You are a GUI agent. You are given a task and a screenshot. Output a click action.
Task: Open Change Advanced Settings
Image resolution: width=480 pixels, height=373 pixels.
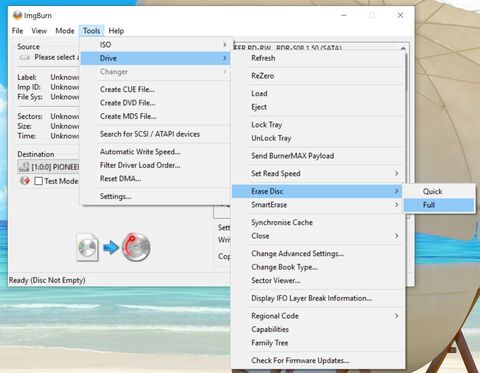[x=318, y=254]
